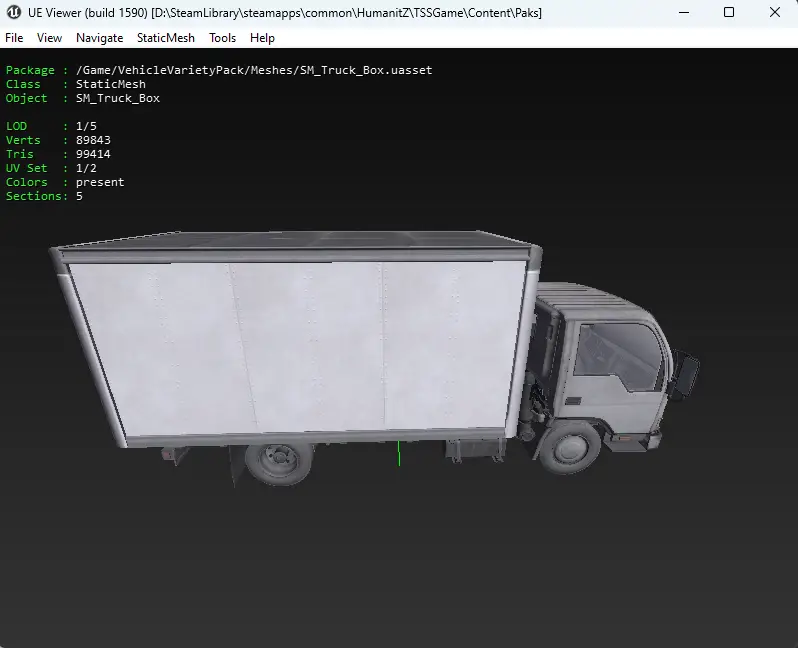Open the Navigate menu
798x648 pixels.
[x=100, y=38]
